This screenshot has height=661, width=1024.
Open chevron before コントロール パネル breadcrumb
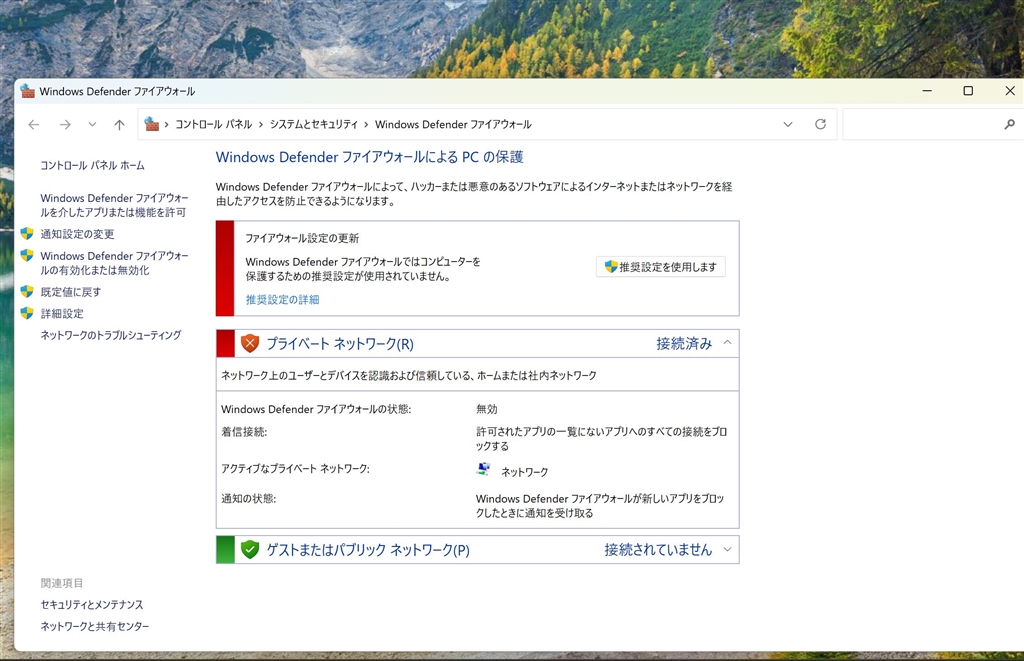pos(167,124)
